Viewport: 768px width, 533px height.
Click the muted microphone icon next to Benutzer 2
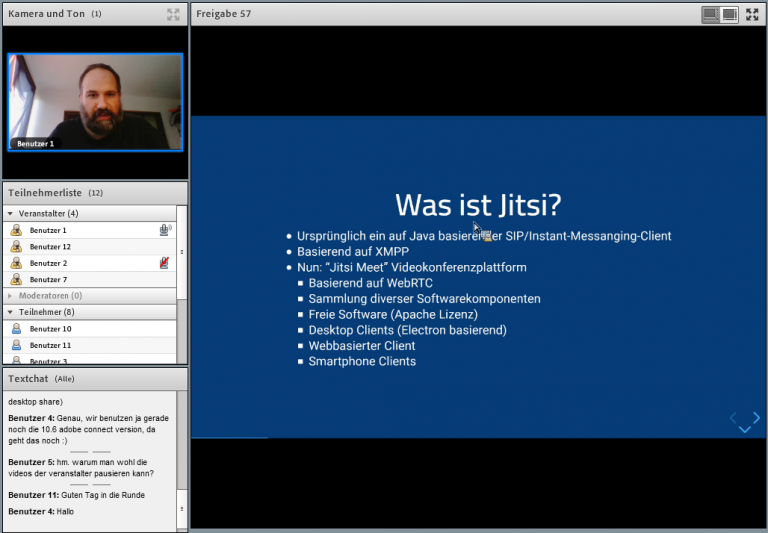click(164, 263)
